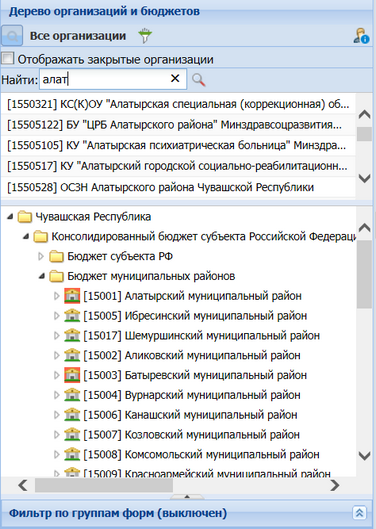The image size is (376, 529).
Task: Expand the Бюджет субъекта РФ node
Action: [41, 256]
